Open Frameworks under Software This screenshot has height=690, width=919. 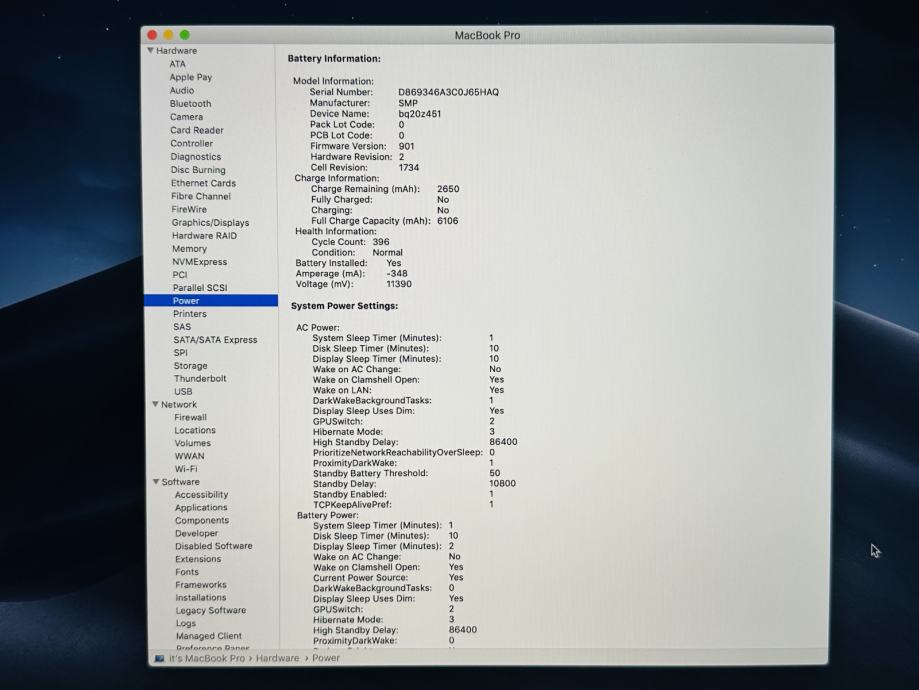tap(200, 584)
